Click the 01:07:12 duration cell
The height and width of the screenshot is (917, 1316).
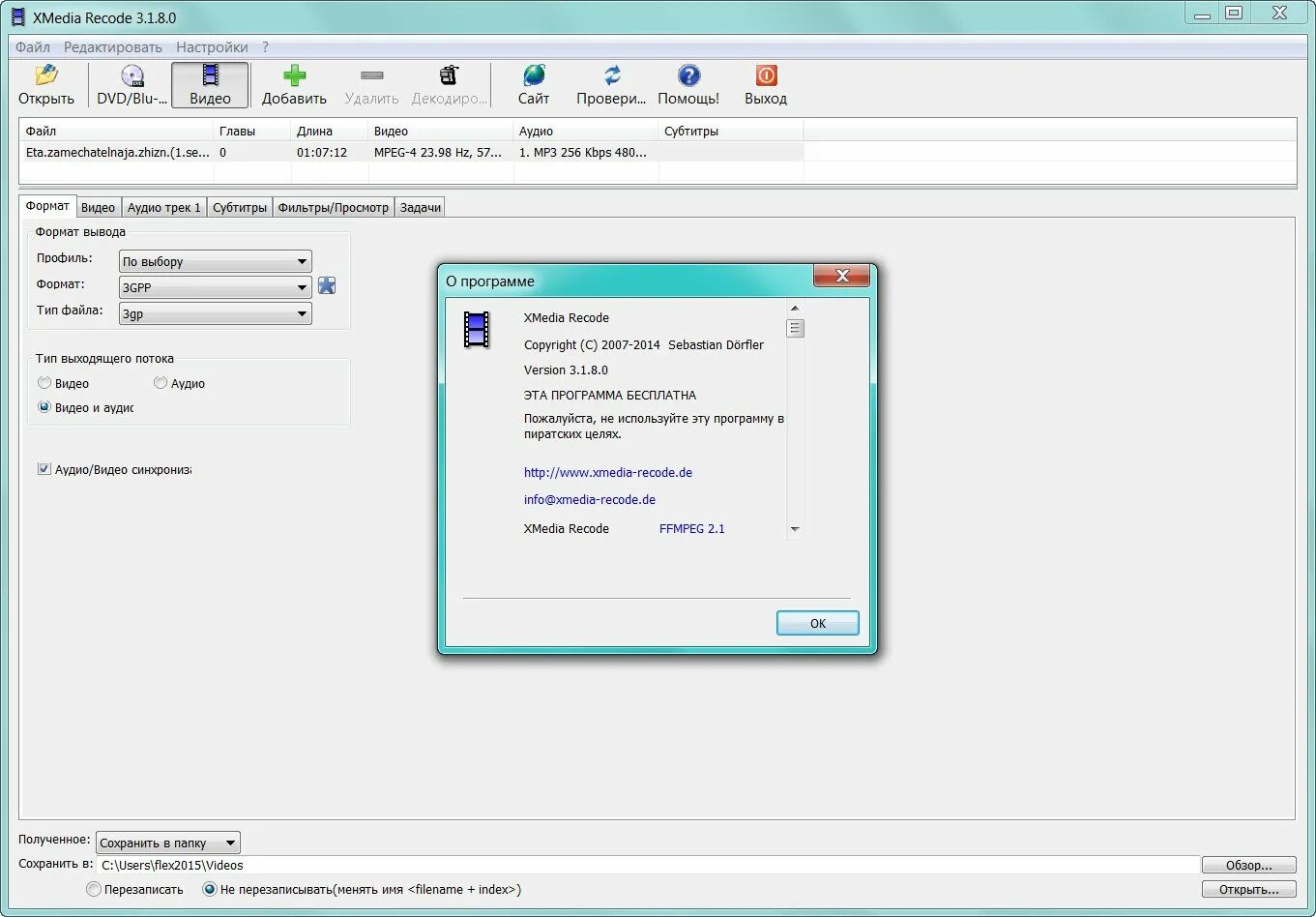[322, 152]
